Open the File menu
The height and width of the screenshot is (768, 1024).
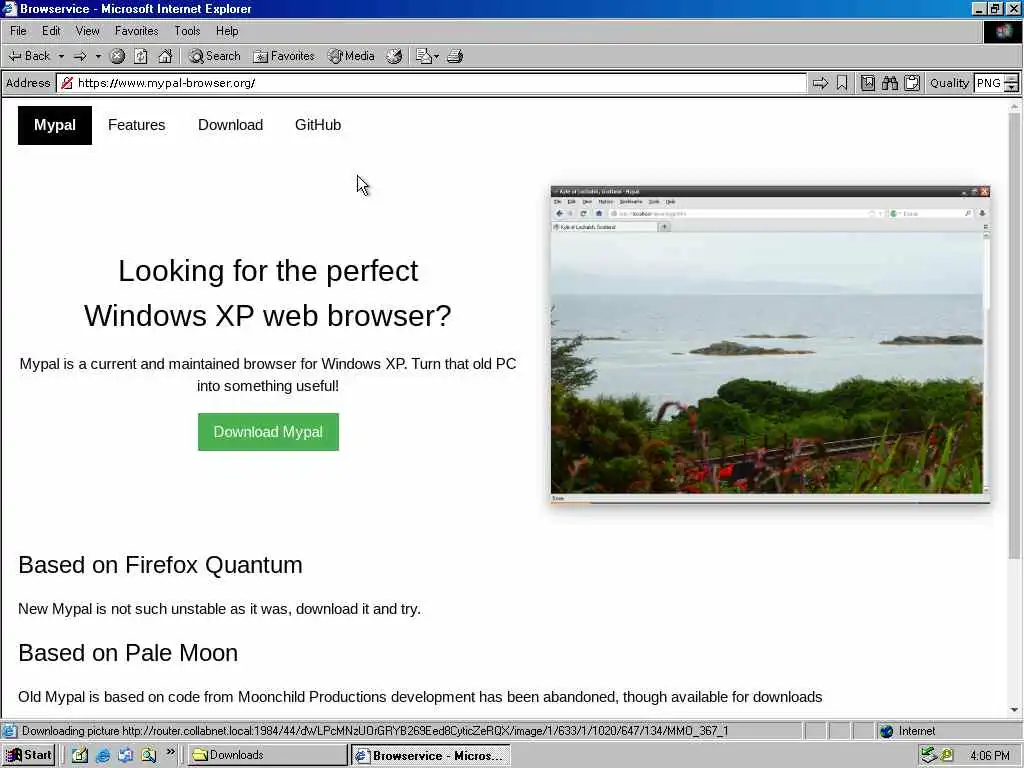tap(18, 31)
